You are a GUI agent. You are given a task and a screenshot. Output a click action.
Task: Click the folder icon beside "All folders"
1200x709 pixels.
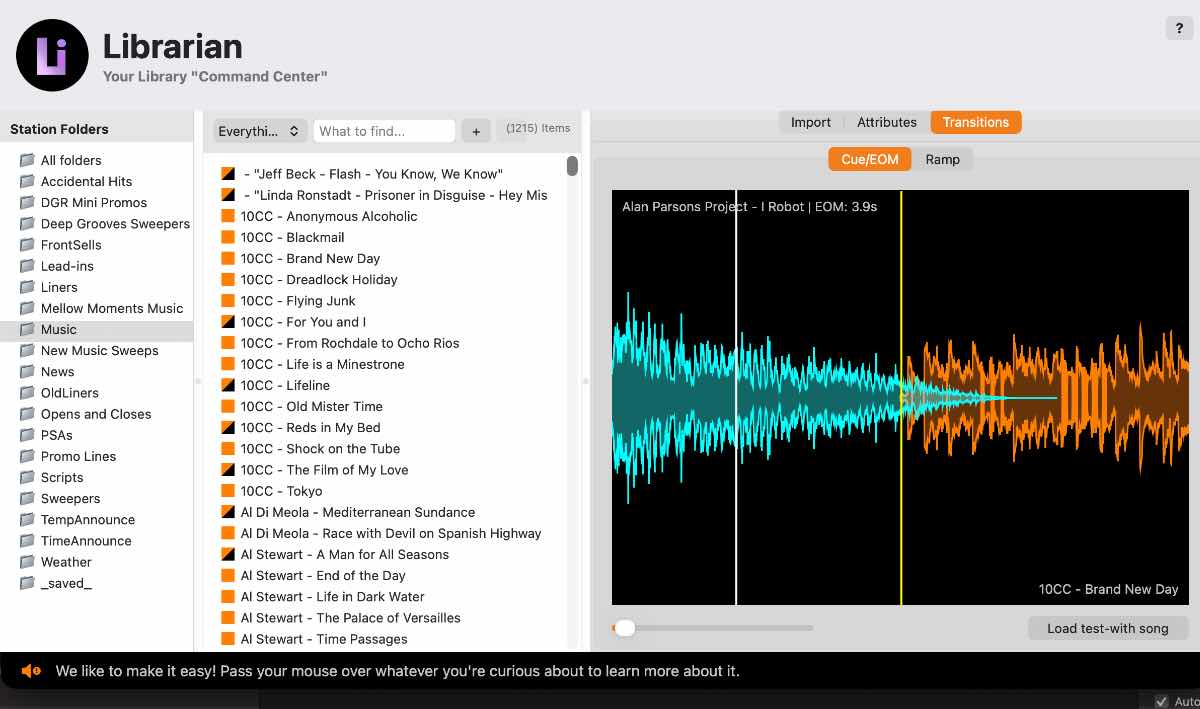point(27,160)
